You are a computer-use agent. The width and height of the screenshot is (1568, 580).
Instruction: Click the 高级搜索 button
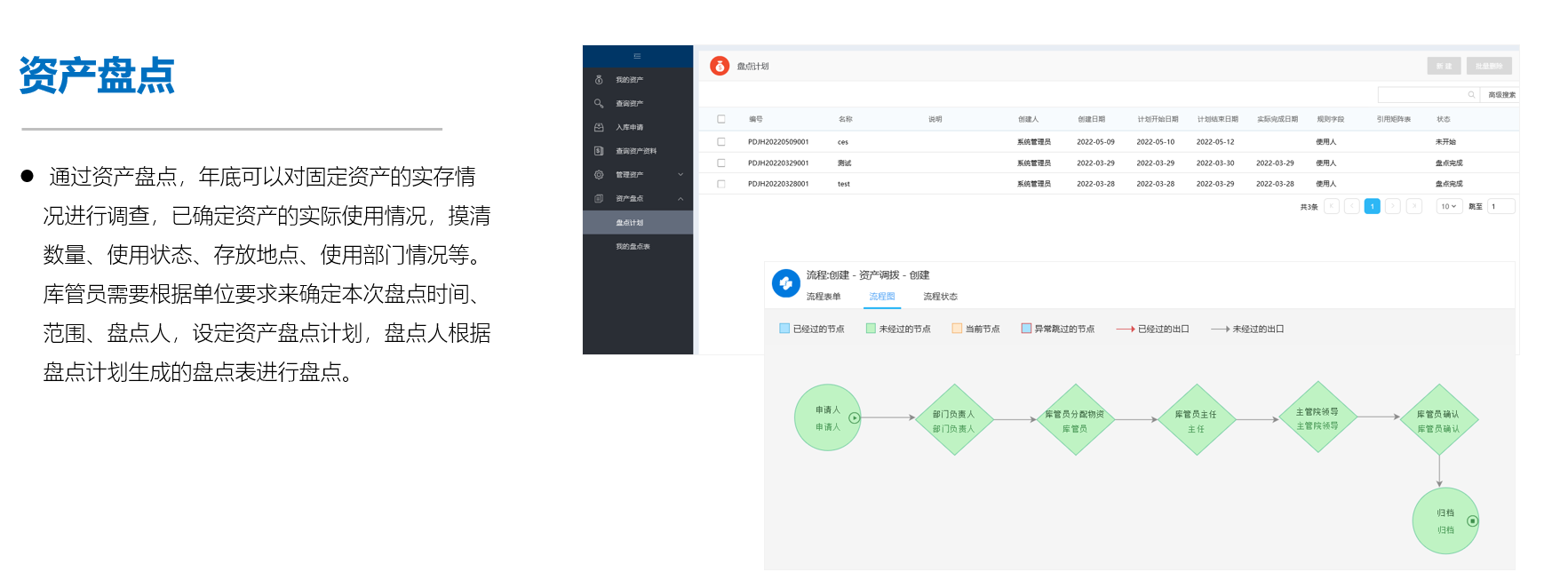point(1501,95)
